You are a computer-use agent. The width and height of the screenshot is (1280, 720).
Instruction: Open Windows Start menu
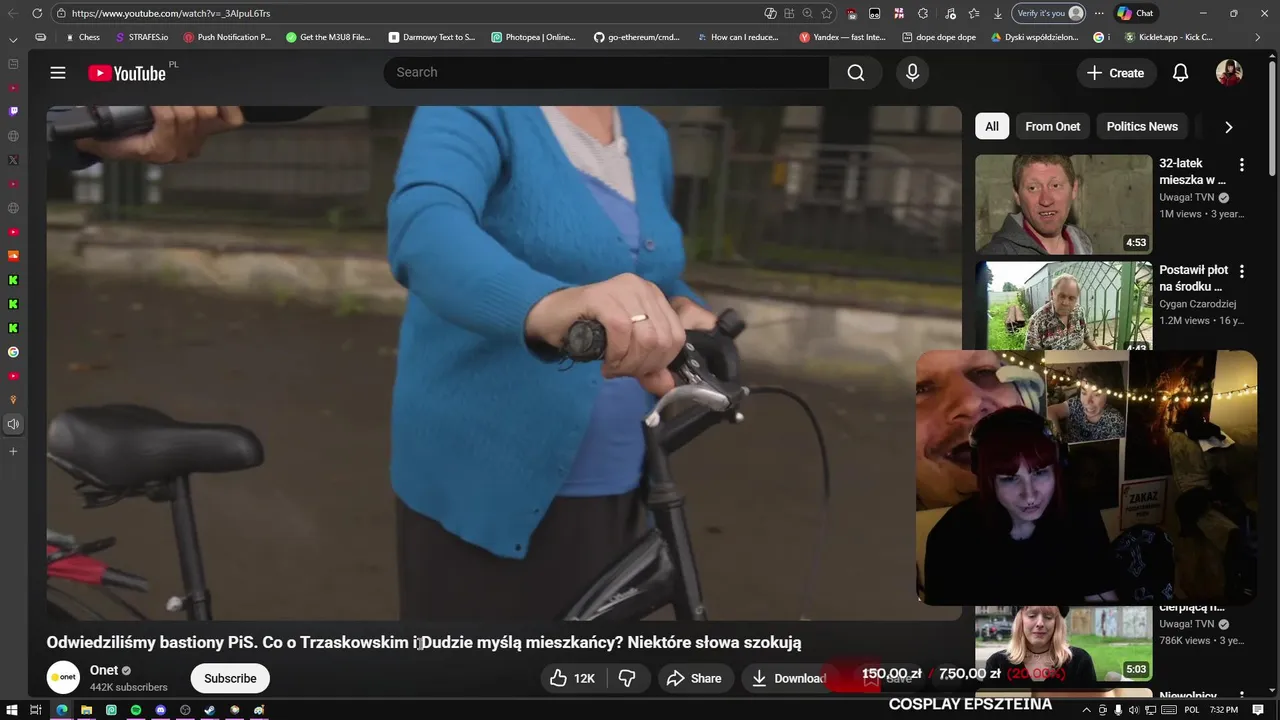(x=11, y=710)
